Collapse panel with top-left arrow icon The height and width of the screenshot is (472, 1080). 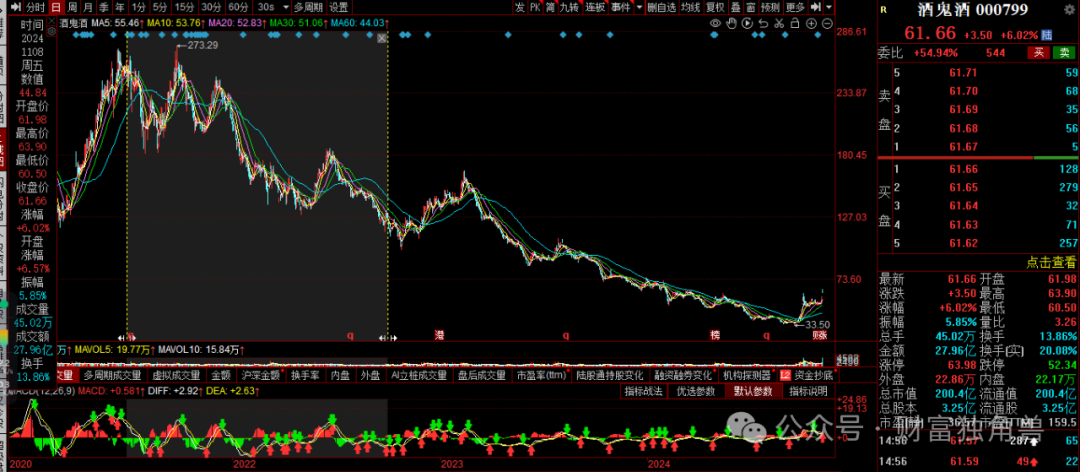click(16, 7)
